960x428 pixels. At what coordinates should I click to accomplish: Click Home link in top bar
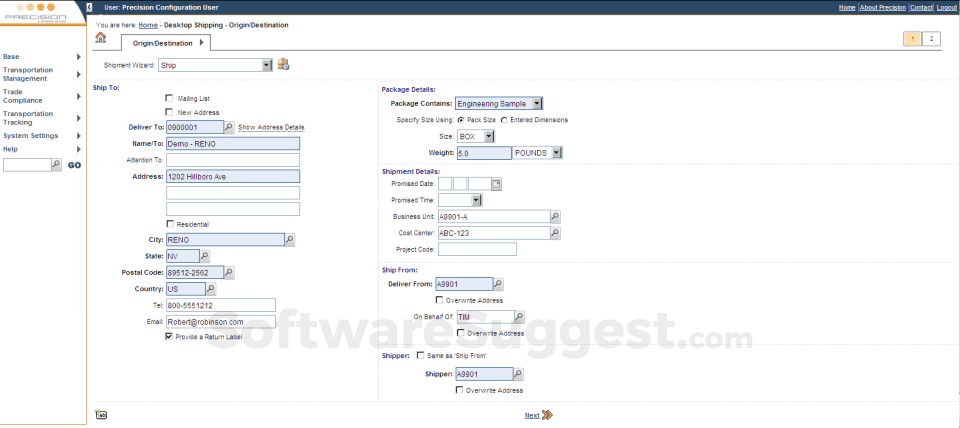coord(847,7)
